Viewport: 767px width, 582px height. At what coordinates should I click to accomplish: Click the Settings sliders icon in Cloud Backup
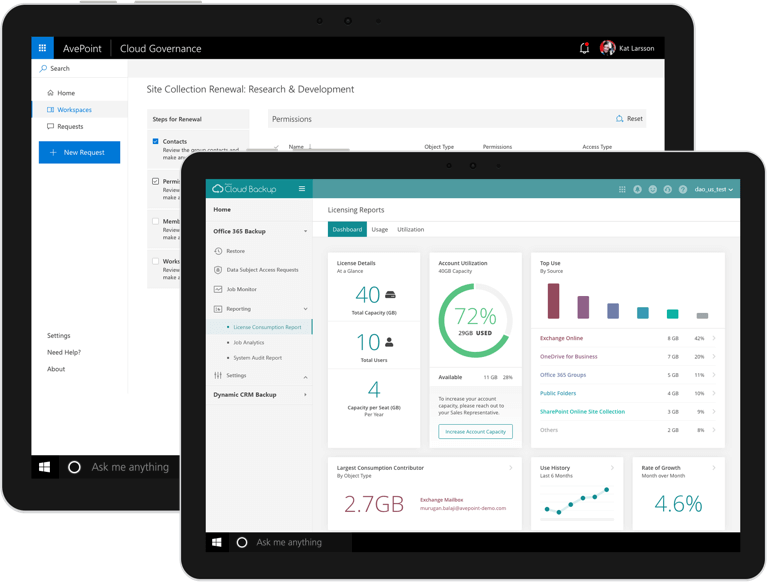pos(218,376)
